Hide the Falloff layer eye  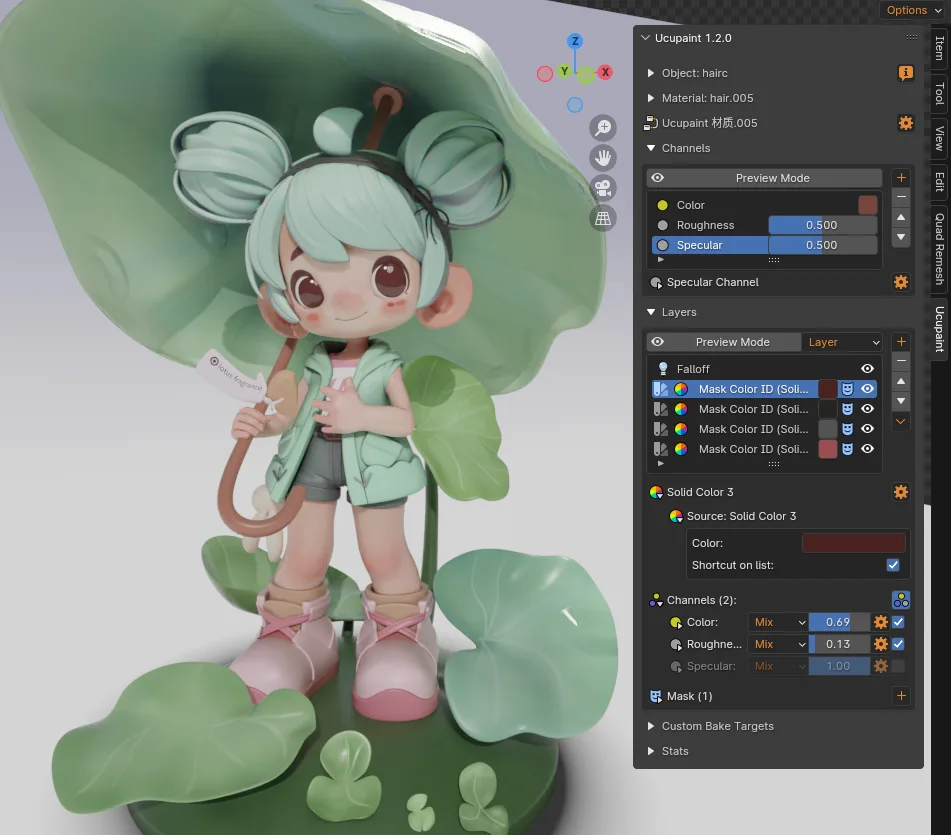pyautogui.click(x=867, y=369)
